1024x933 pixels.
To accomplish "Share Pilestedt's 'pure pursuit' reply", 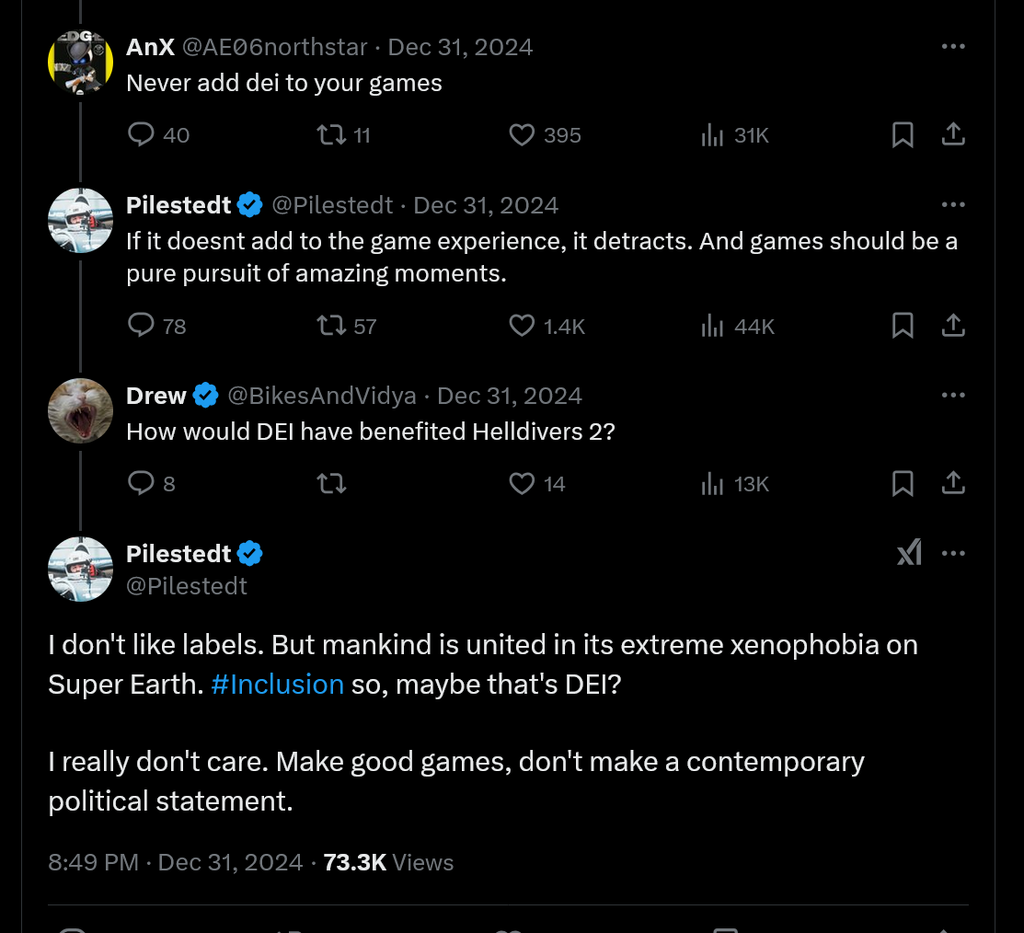I will coord(954,326).
